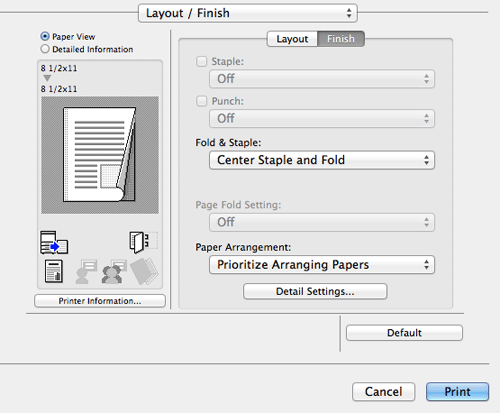Click the printer output method icon with blue arrow
Screen dimensions: 500x413
54,242
